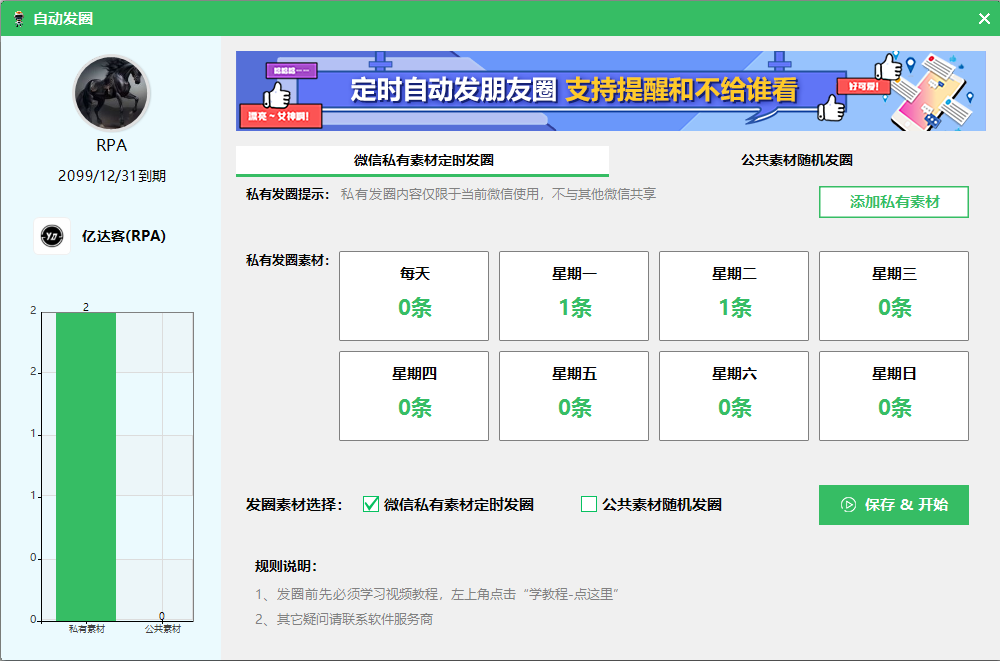Click the green 私有素材 bar in chart

click(86, 466)
